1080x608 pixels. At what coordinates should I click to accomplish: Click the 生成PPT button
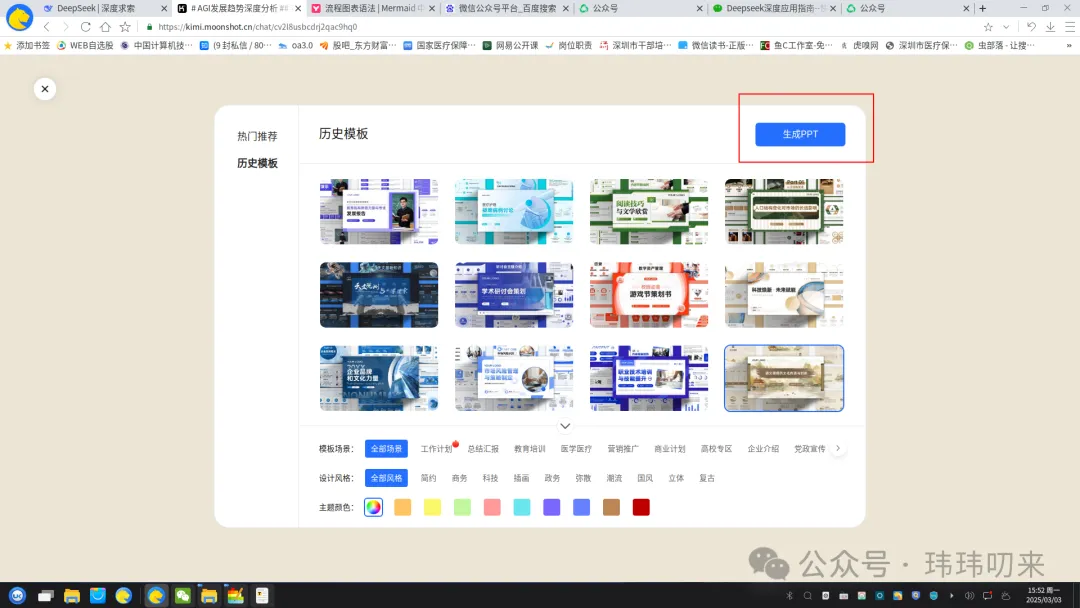(800, 134)
